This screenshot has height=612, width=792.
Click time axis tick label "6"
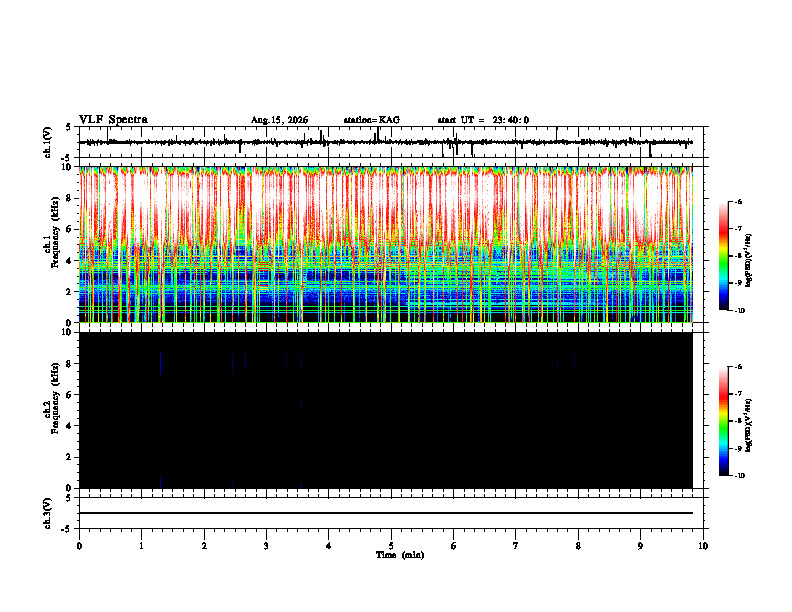tap(454, 546)
